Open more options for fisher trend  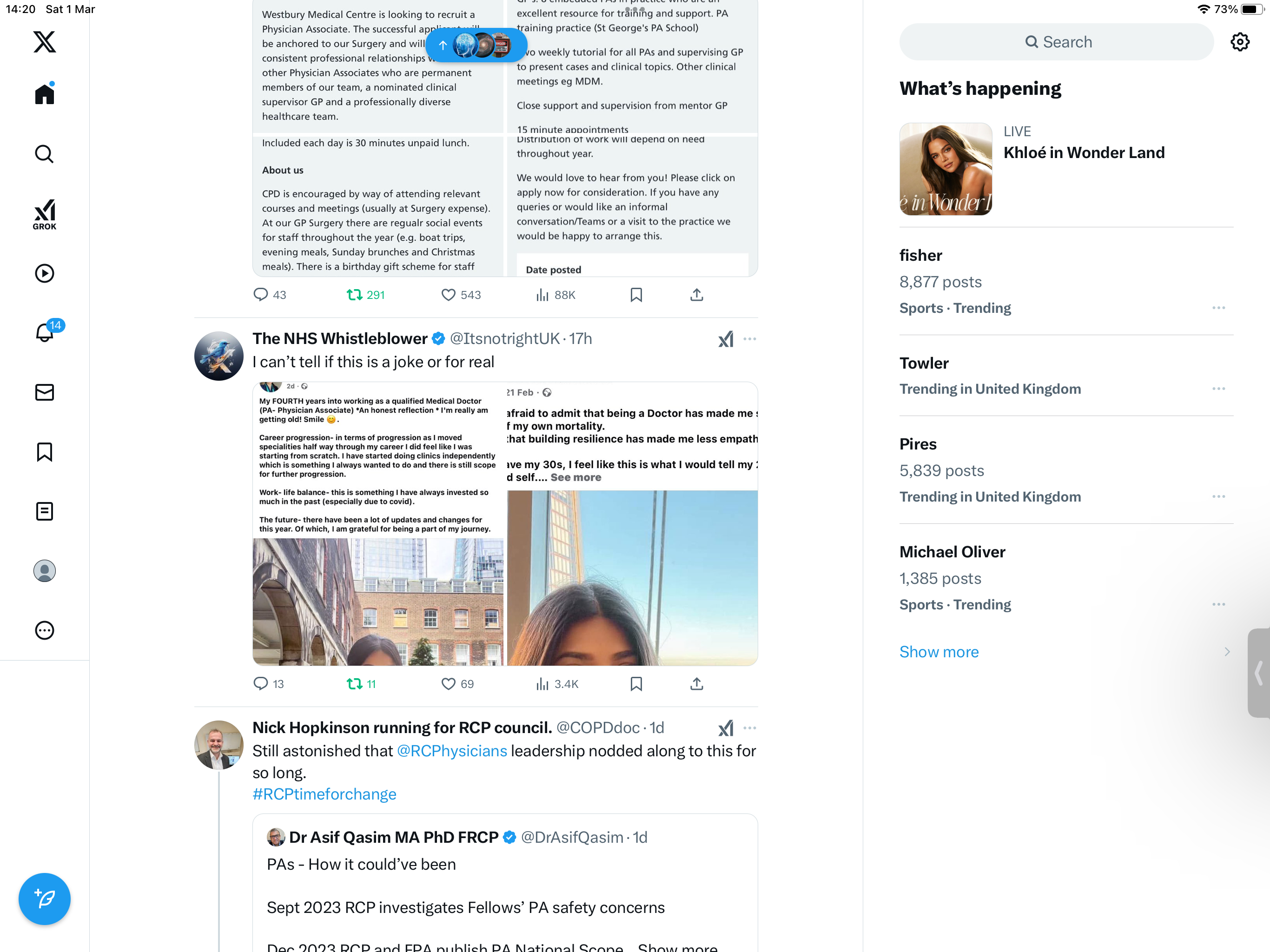coord(1218,308)
